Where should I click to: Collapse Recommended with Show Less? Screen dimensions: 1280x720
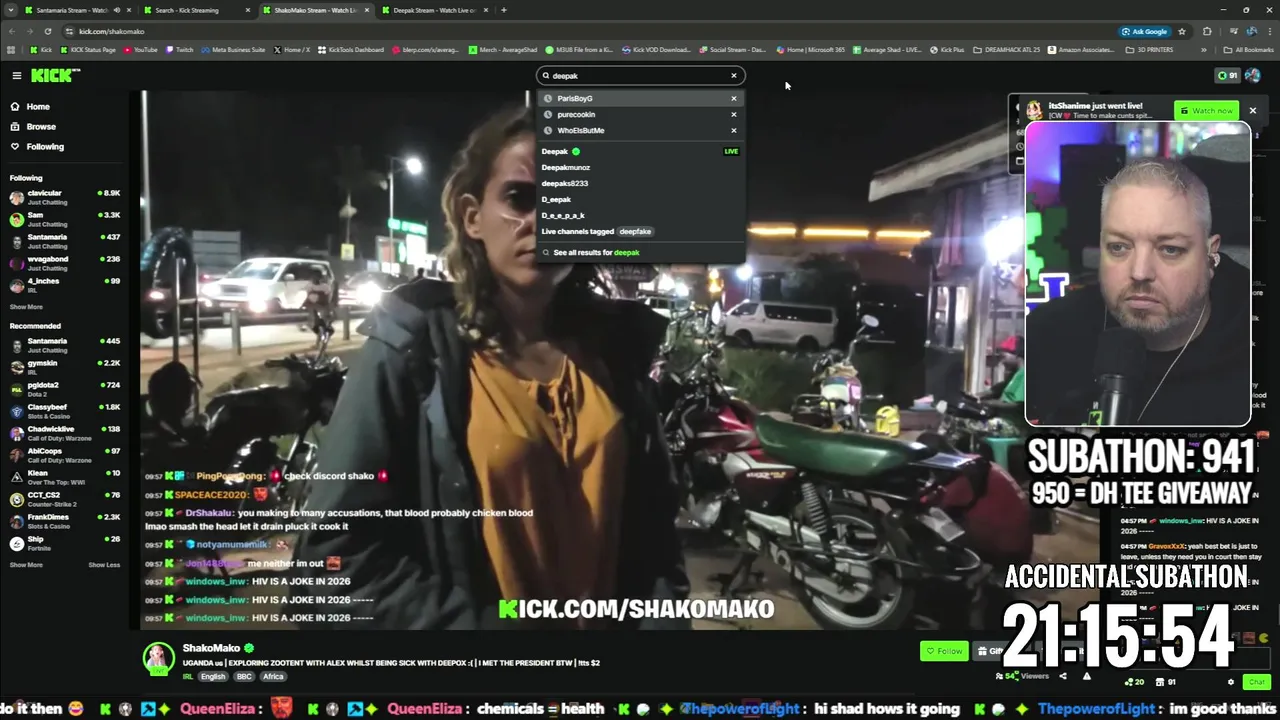coord(104,565)
